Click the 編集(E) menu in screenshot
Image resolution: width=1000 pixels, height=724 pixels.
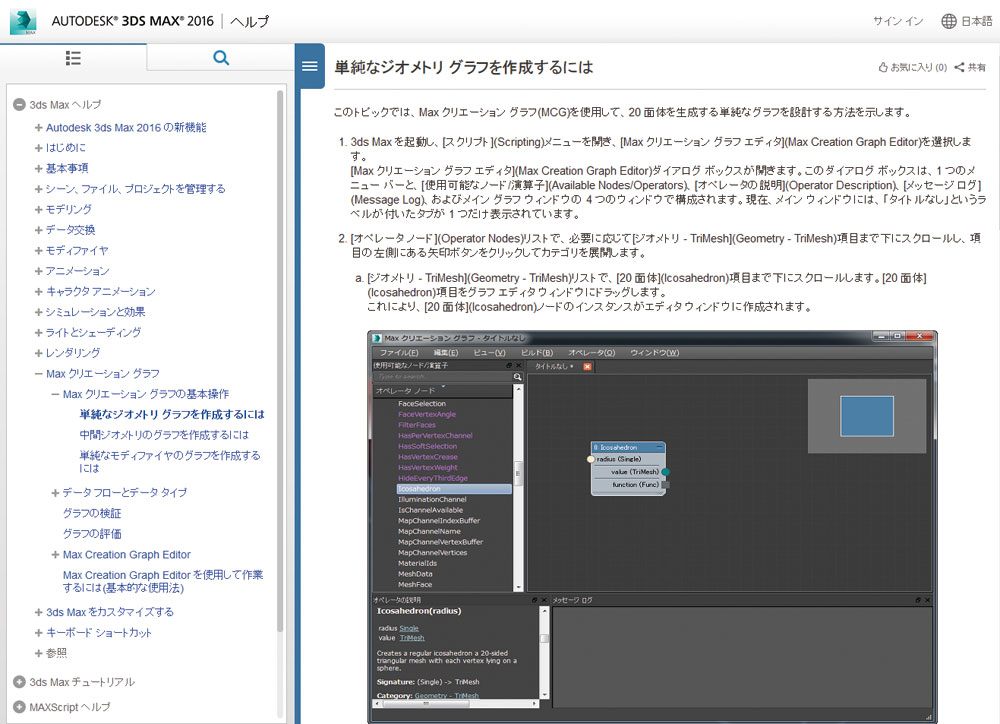click(446, 353)
